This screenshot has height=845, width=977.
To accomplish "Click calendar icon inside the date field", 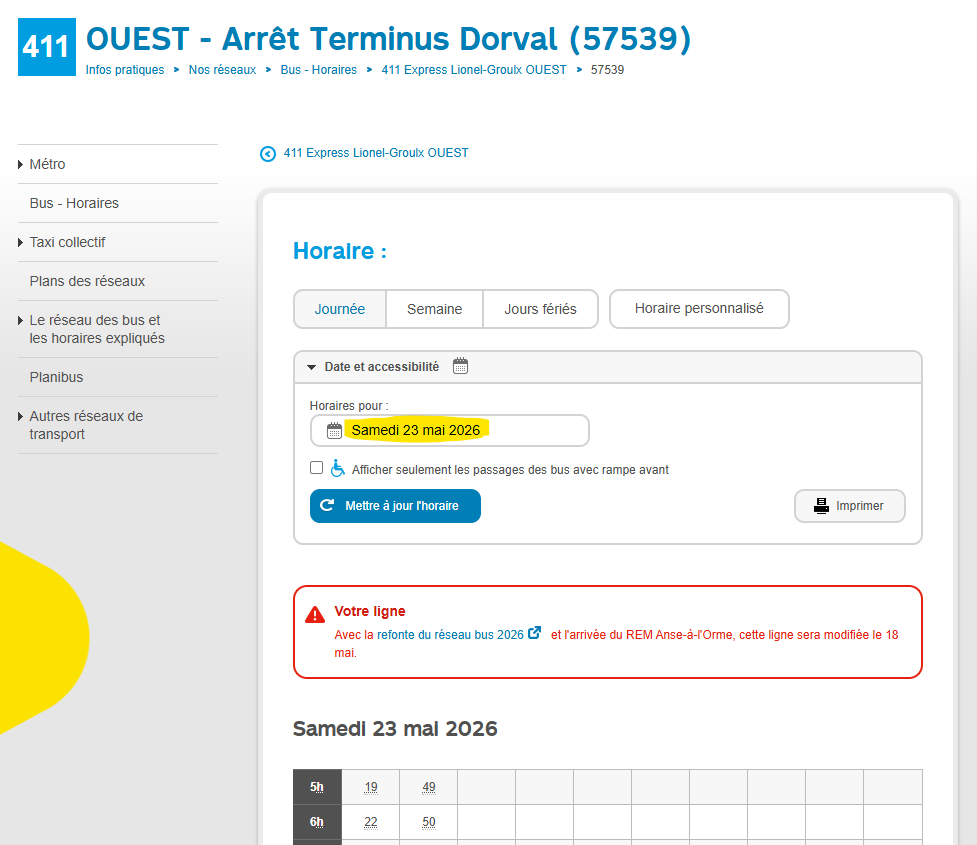I will click(x=335, y=431).
